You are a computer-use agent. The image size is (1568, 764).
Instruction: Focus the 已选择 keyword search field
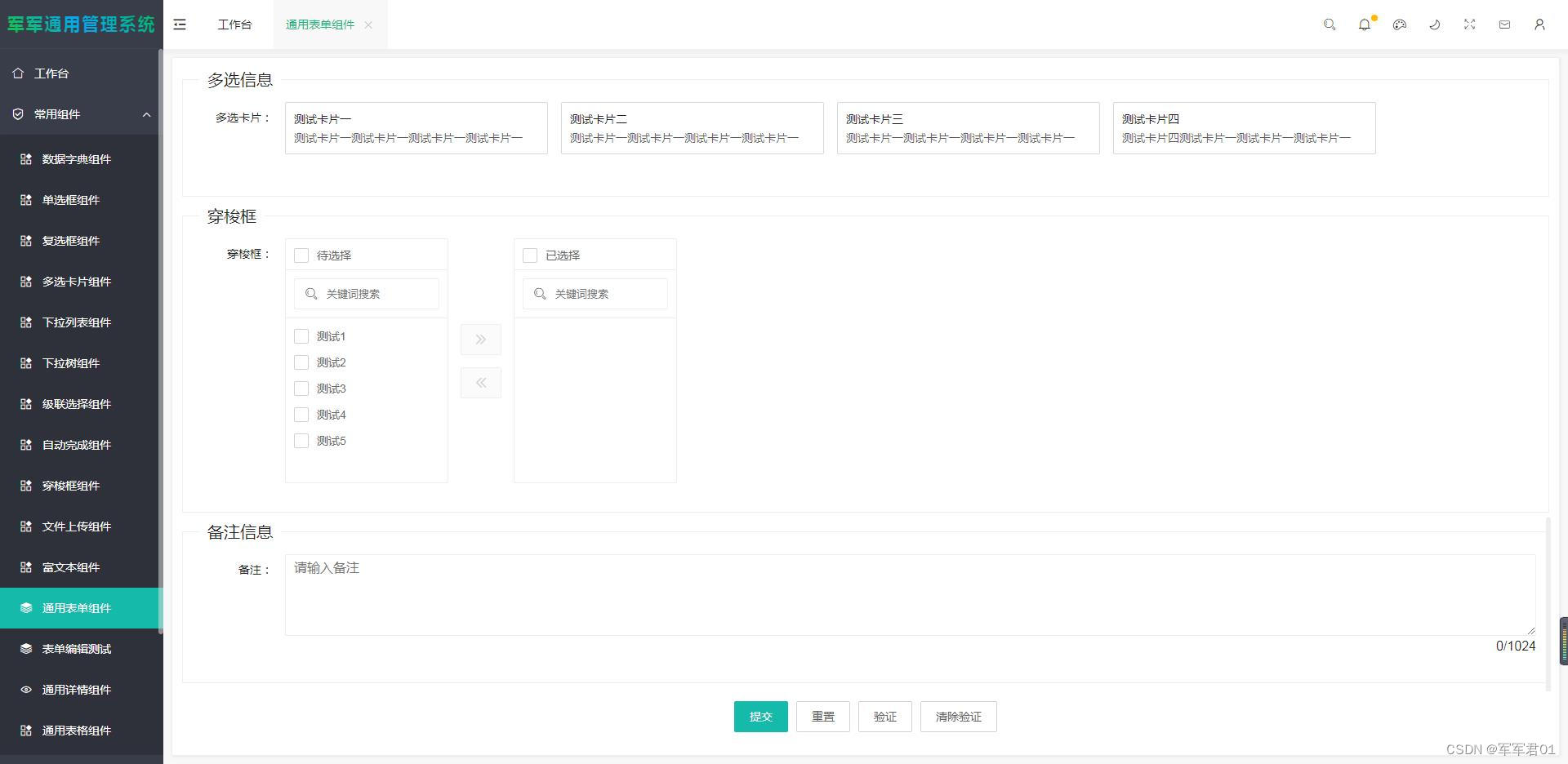[595, 294]
